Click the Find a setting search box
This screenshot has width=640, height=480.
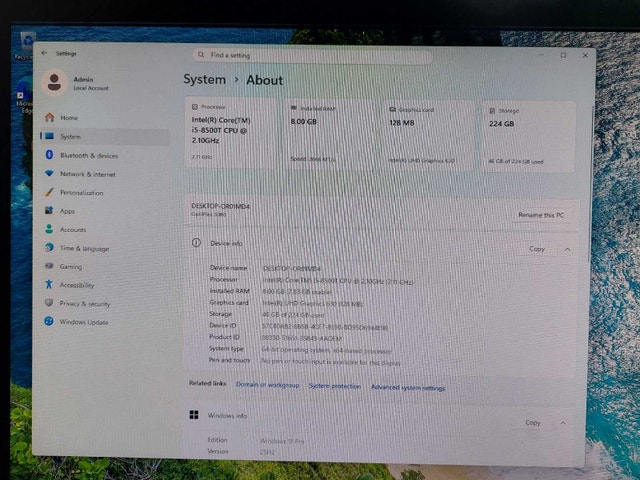coord(312,56)
